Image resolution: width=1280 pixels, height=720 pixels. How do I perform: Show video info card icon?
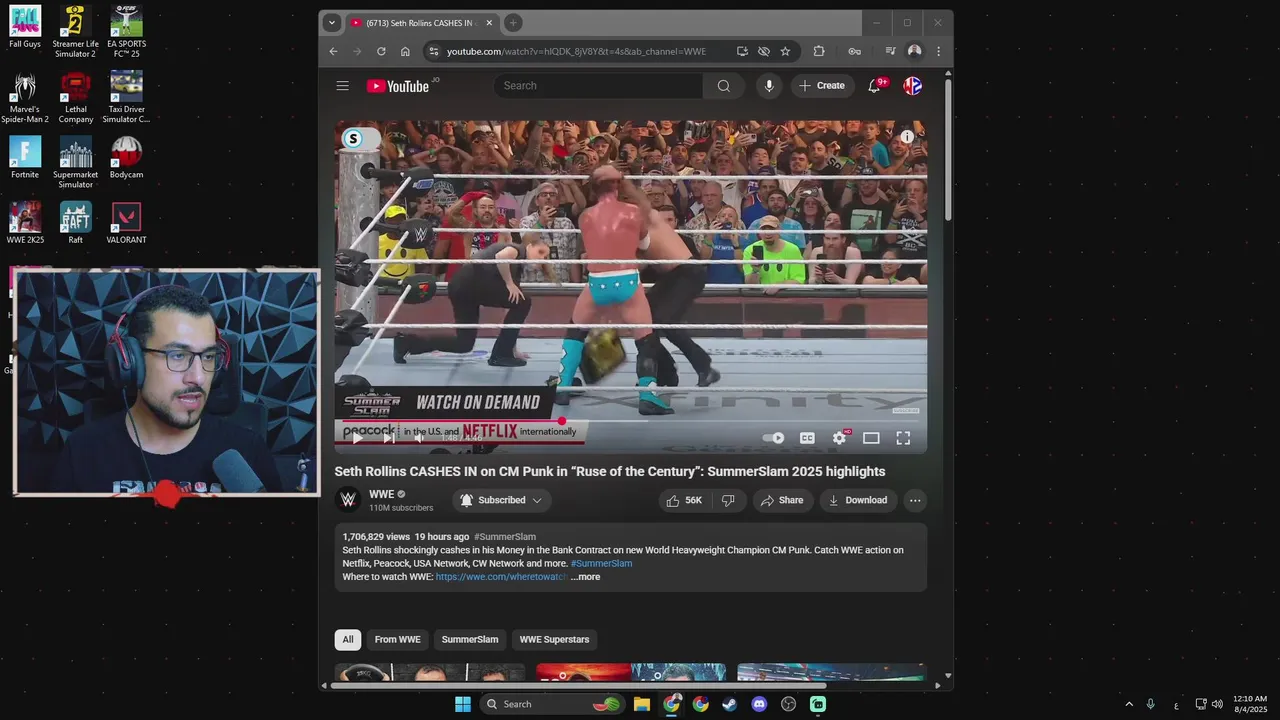click(x=907, y=137)
